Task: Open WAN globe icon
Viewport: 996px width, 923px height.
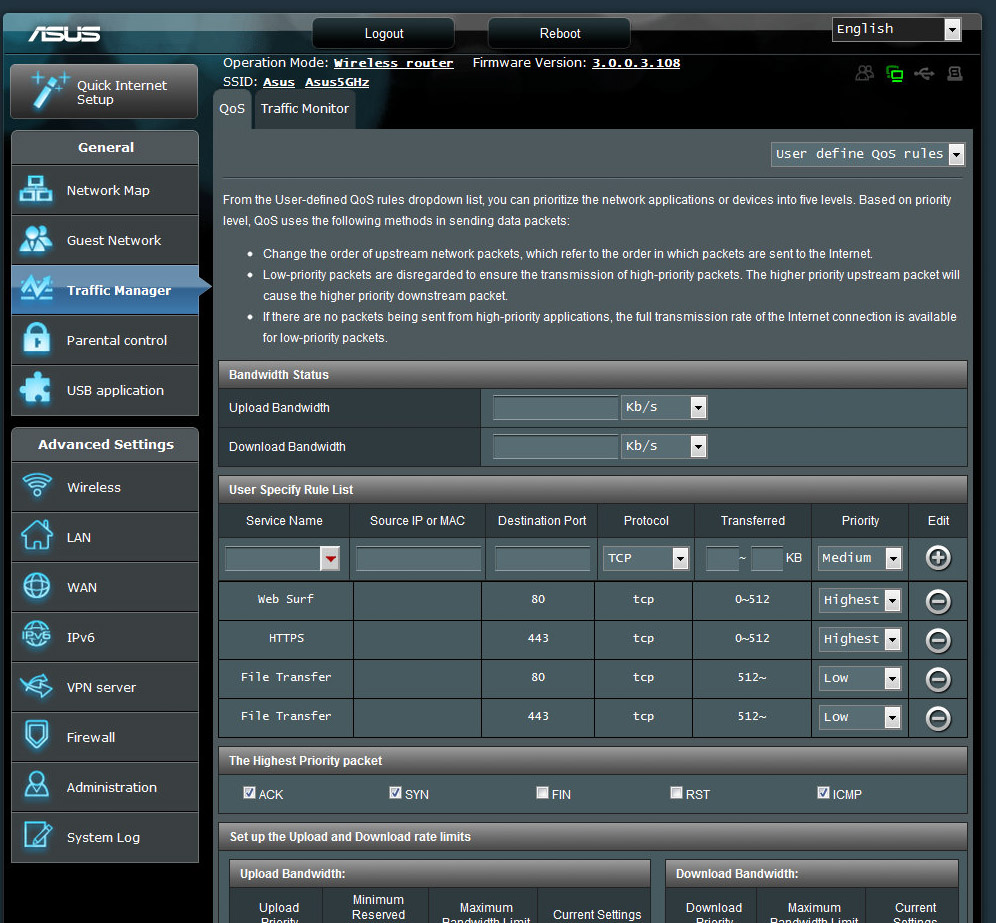Action: coord(37,586)
